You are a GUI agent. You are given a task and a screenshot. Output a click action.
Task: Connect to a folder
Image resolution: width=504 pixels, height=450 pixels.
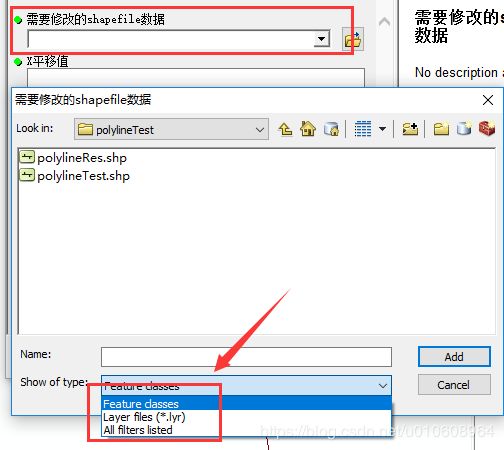[x=410, y=129]
